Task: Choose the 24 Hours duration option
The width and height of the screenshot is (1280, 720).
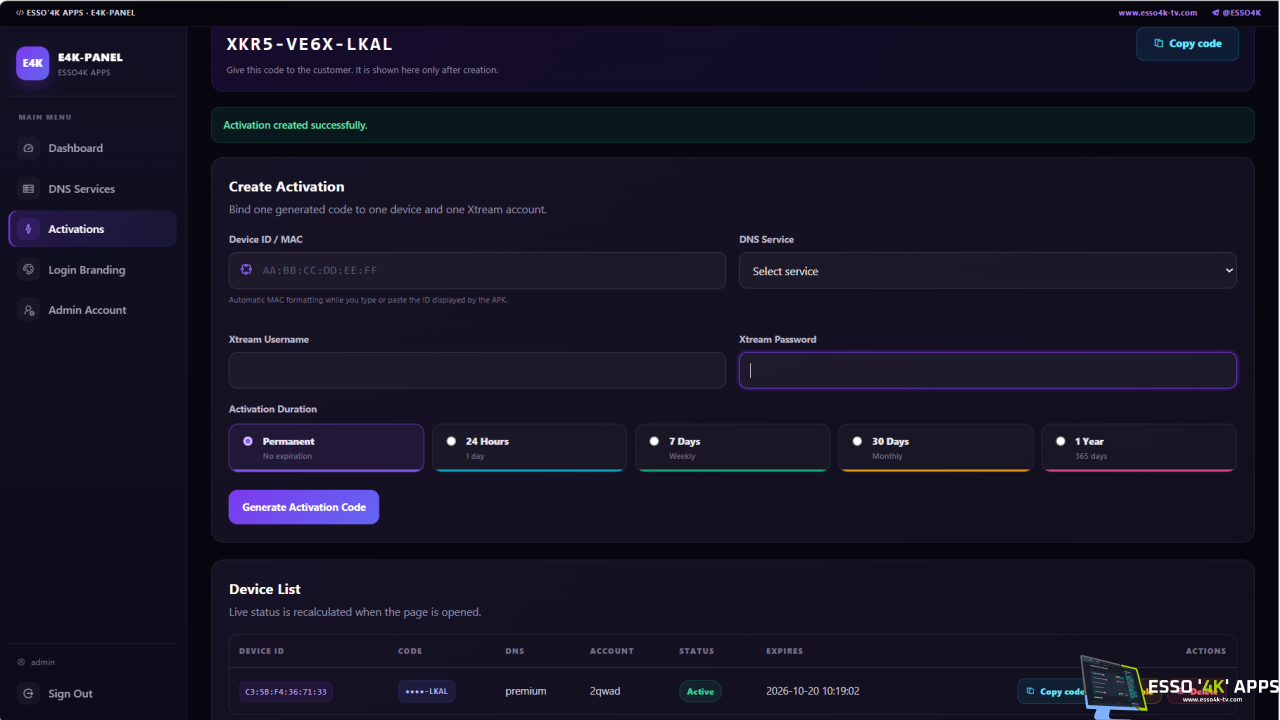Action: [529, 447]
